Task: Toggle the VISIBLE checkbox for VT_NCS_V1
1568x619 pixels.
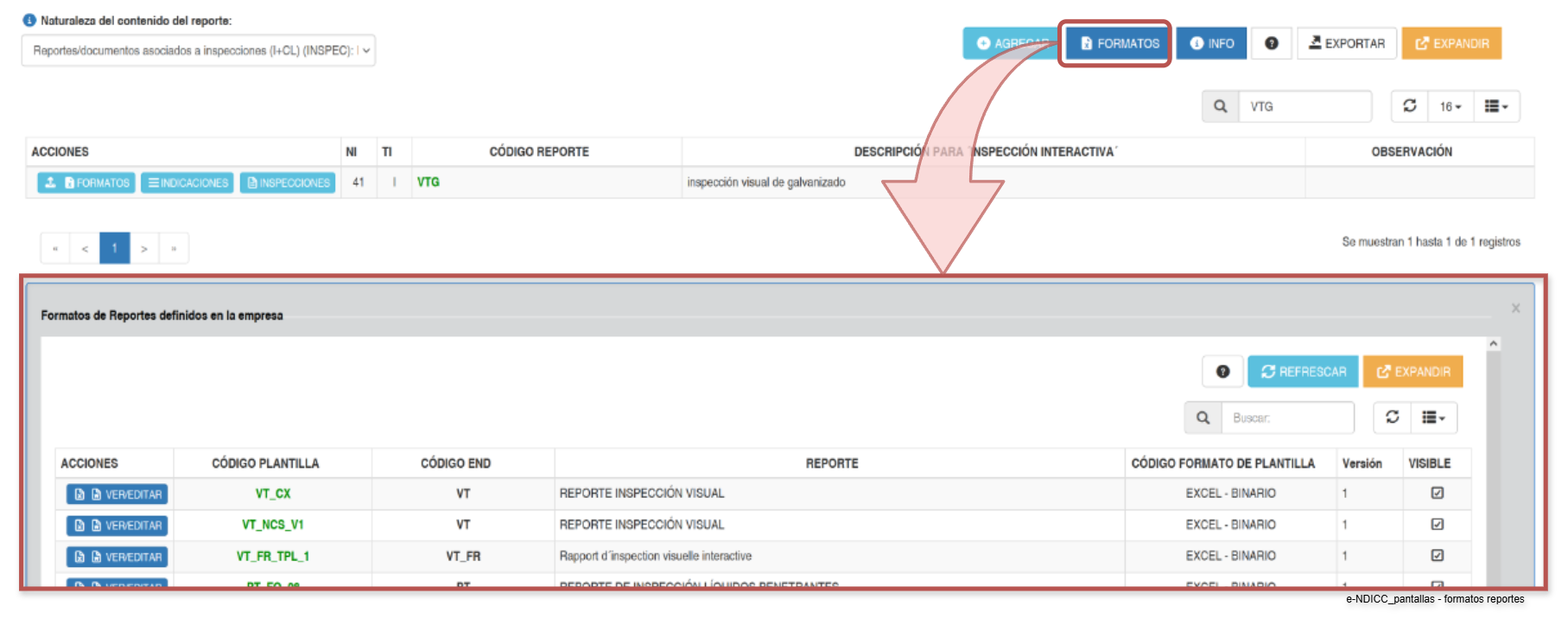Action: click(1438, 524)
